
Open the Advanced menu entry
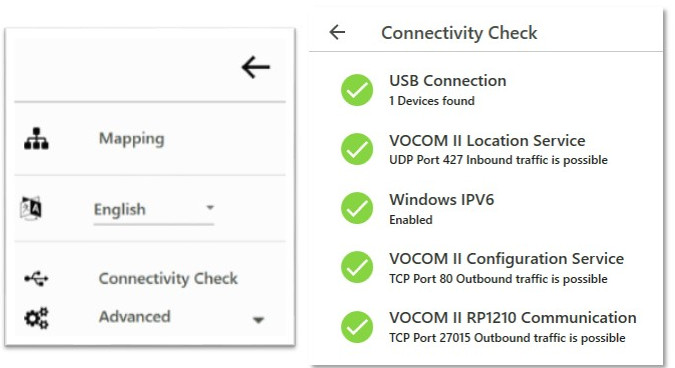(x=134, y=317)
